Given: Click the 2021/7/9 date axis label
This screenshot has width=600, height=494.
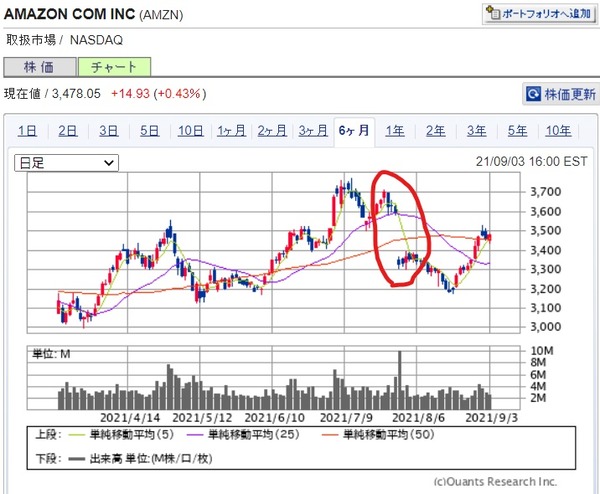Looking at the screenshot, I should coord(346,417).
